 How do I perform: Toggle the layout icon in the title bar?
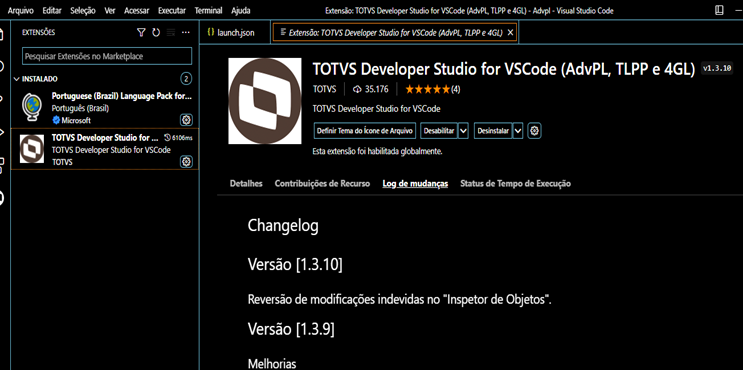pyautogui.click(x=719, y=10)
